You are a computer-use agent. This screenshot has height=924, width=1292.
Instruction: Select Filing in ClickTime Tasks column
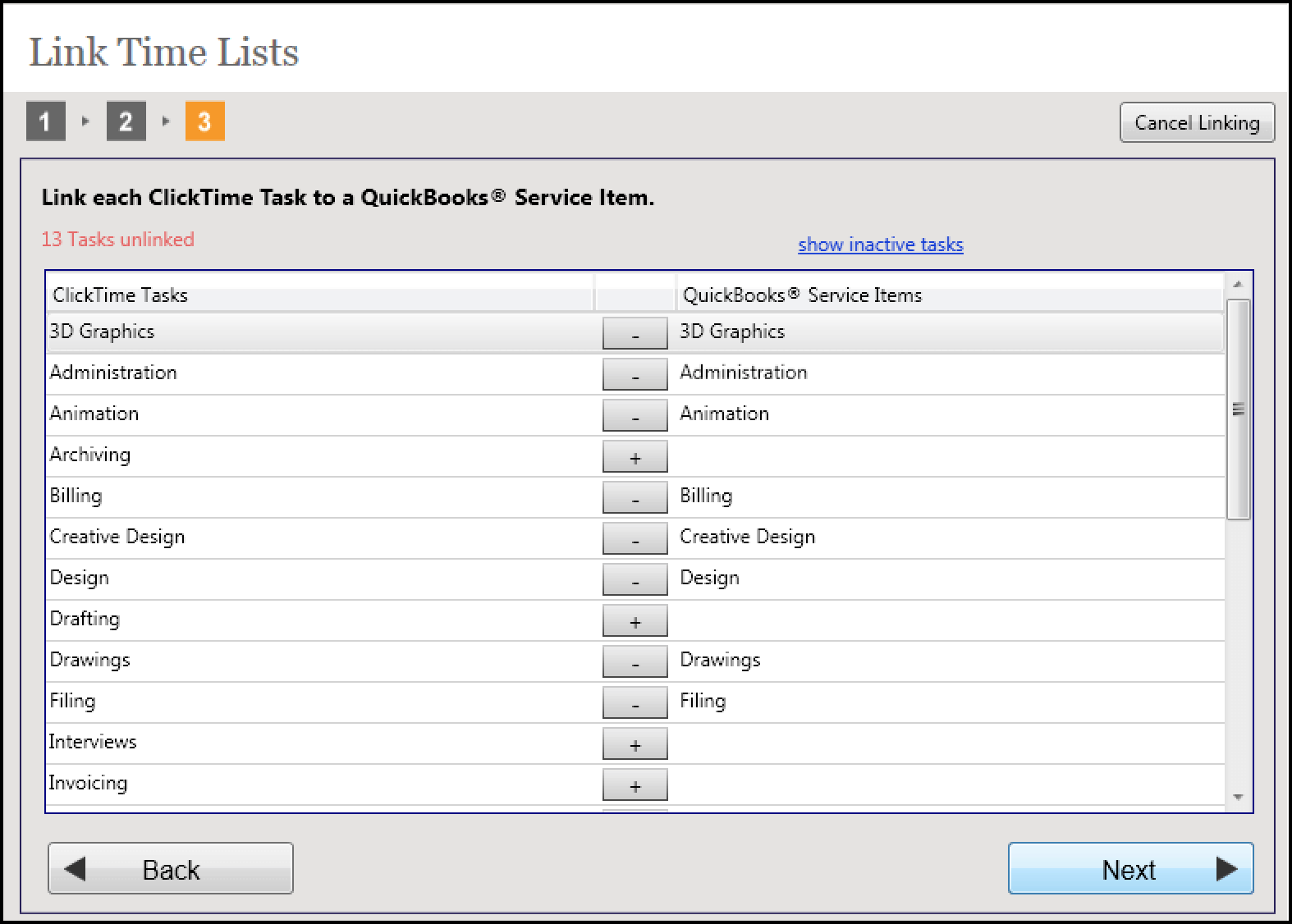72,701
